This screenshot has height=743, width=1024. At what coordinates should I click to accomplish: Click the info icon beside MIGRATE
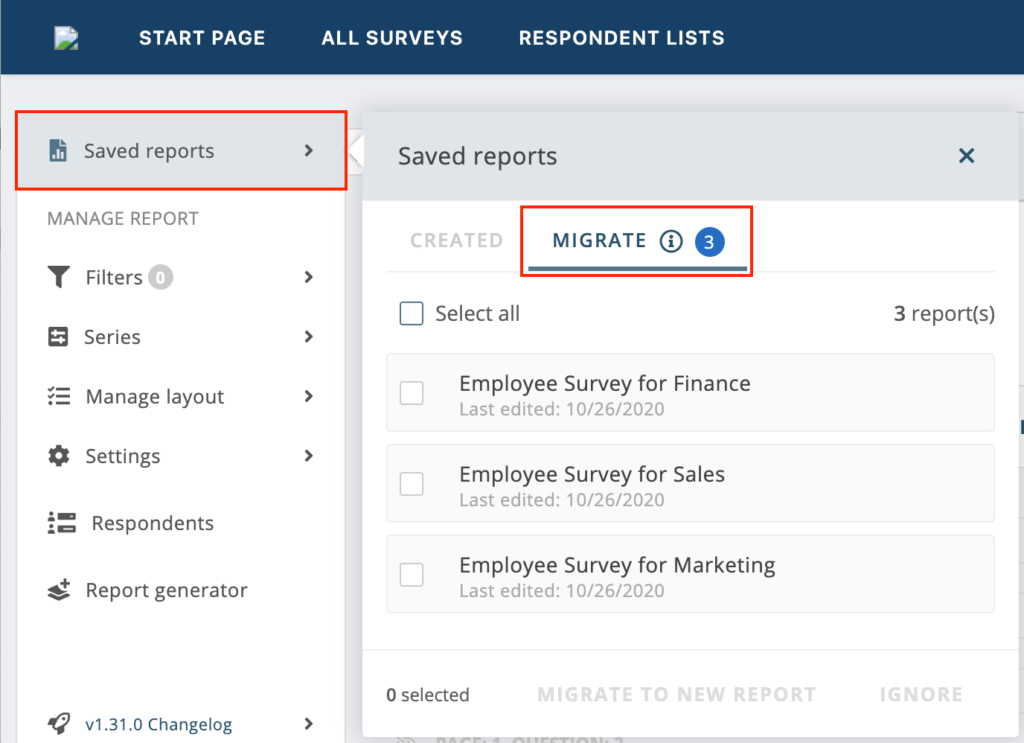(671, 241)
